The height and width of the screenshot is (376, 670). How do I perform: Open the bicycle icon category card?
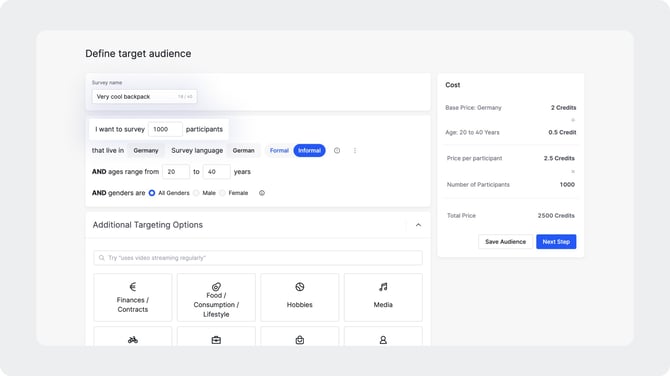click(x=133, y=337)
